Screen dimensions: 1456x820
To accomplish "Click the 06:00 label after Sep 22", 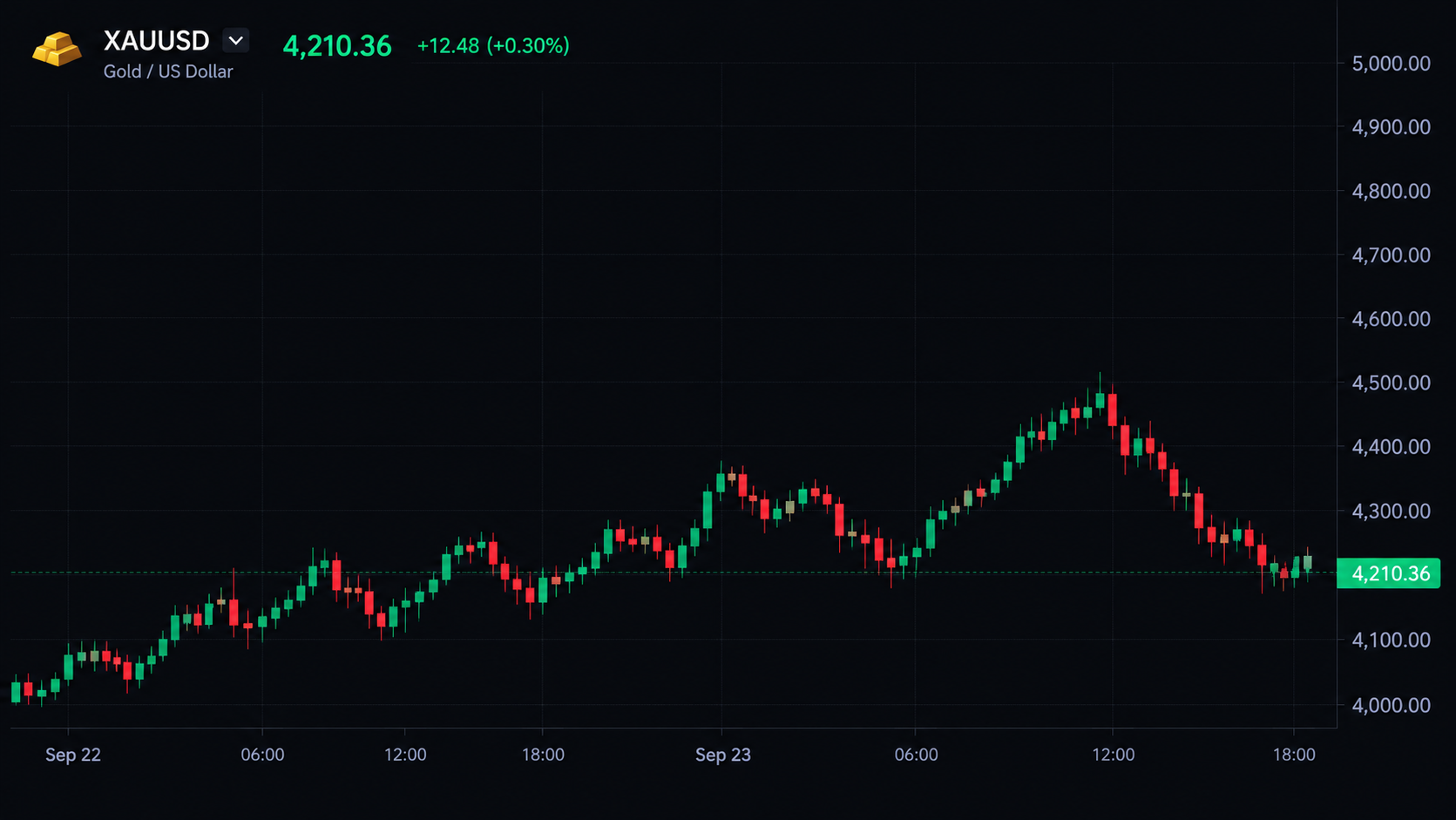I will 262,755.
